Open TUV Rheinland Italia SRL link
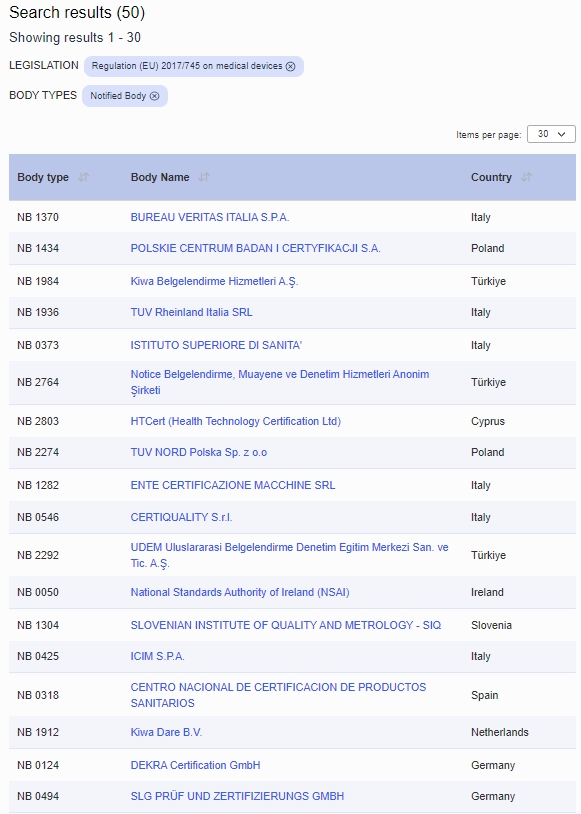 click(192, 313)
